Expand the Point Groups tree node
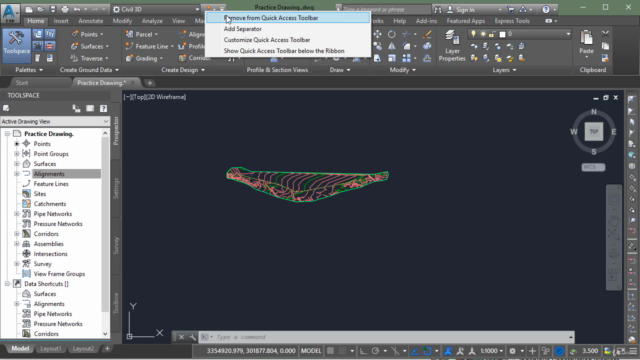The image size is (640, 360). click(x=17, y=154)
